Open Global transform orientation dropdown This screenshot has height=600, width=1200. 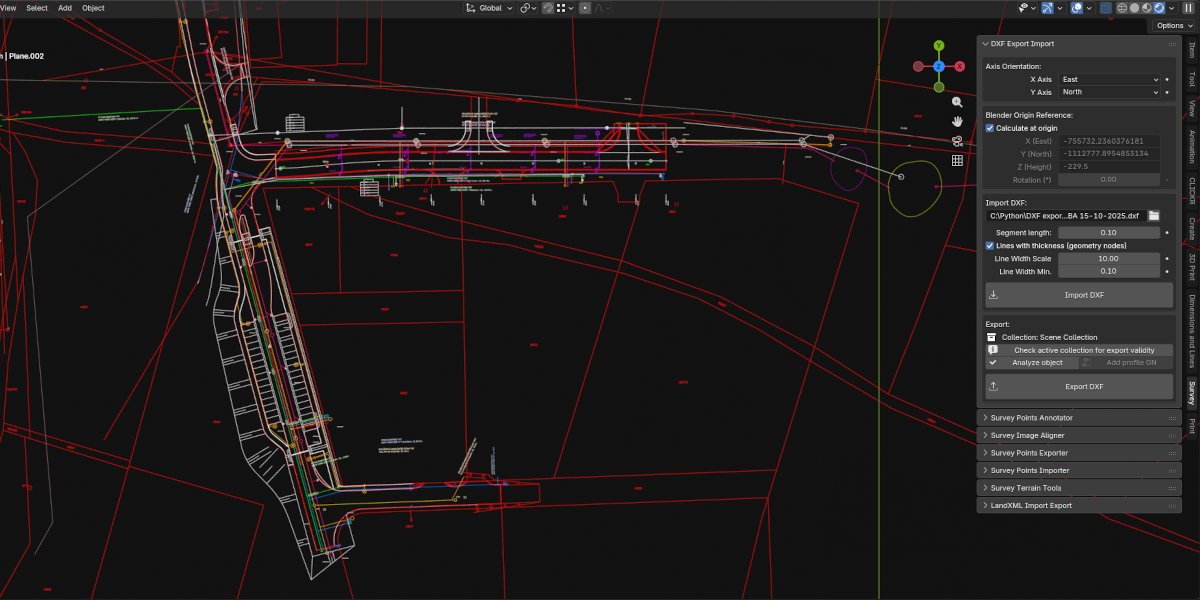[489, 8]
